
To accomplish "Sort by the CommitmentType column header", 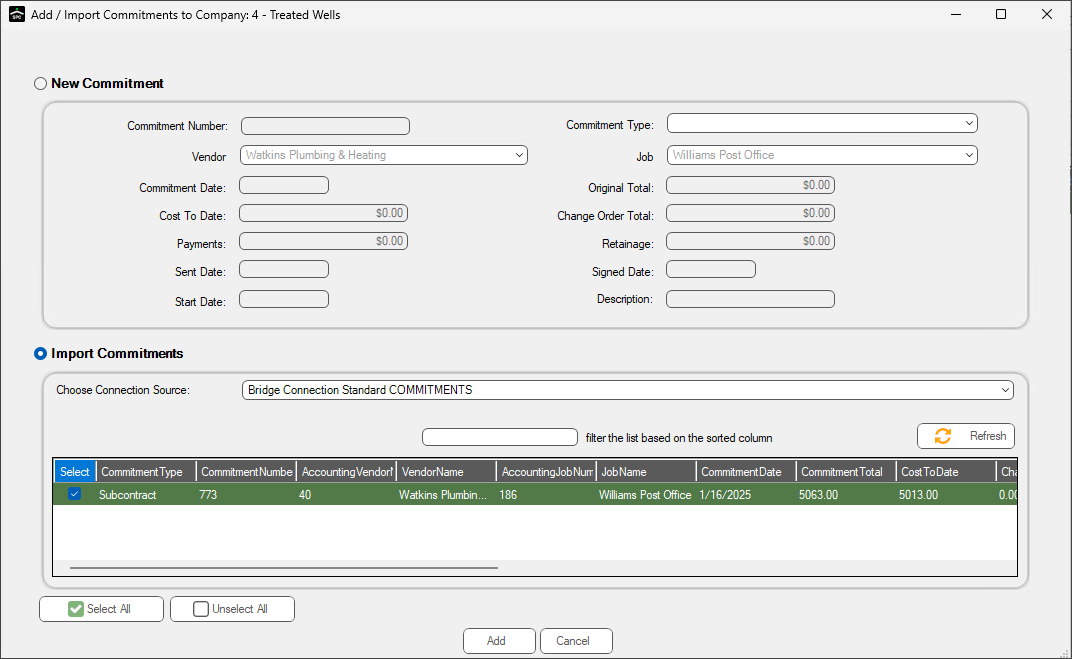I will pos(146,472).
